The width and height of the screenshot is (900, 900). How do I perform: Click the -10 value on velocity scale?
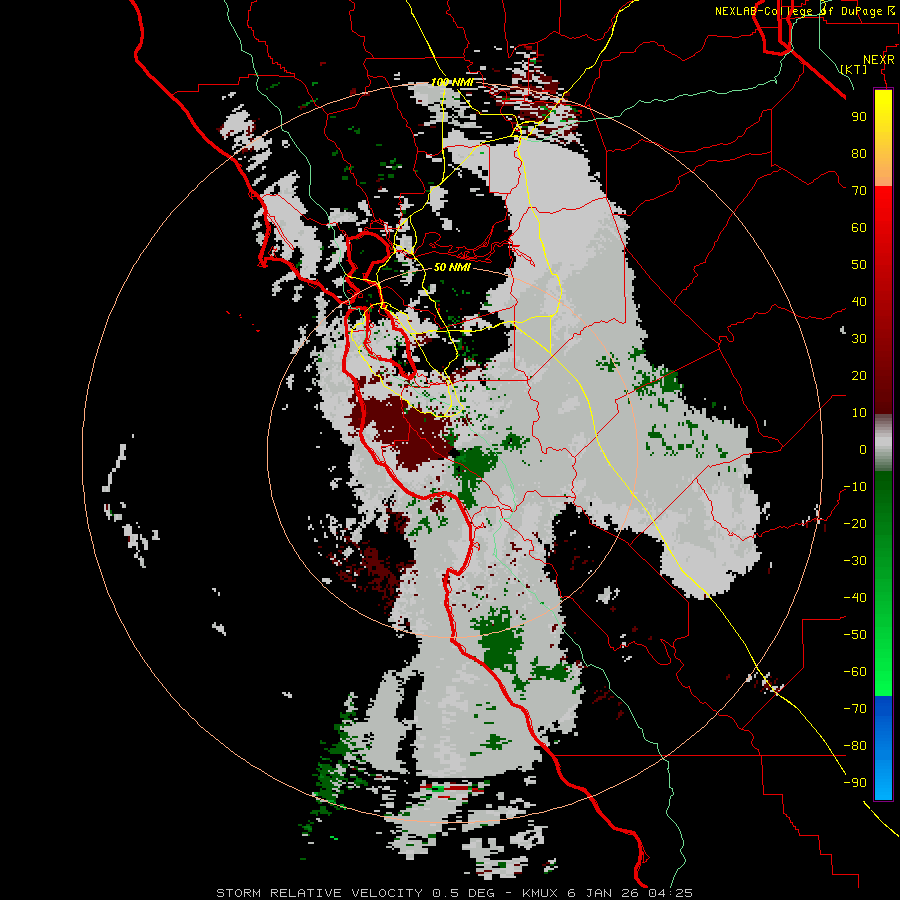855,487
